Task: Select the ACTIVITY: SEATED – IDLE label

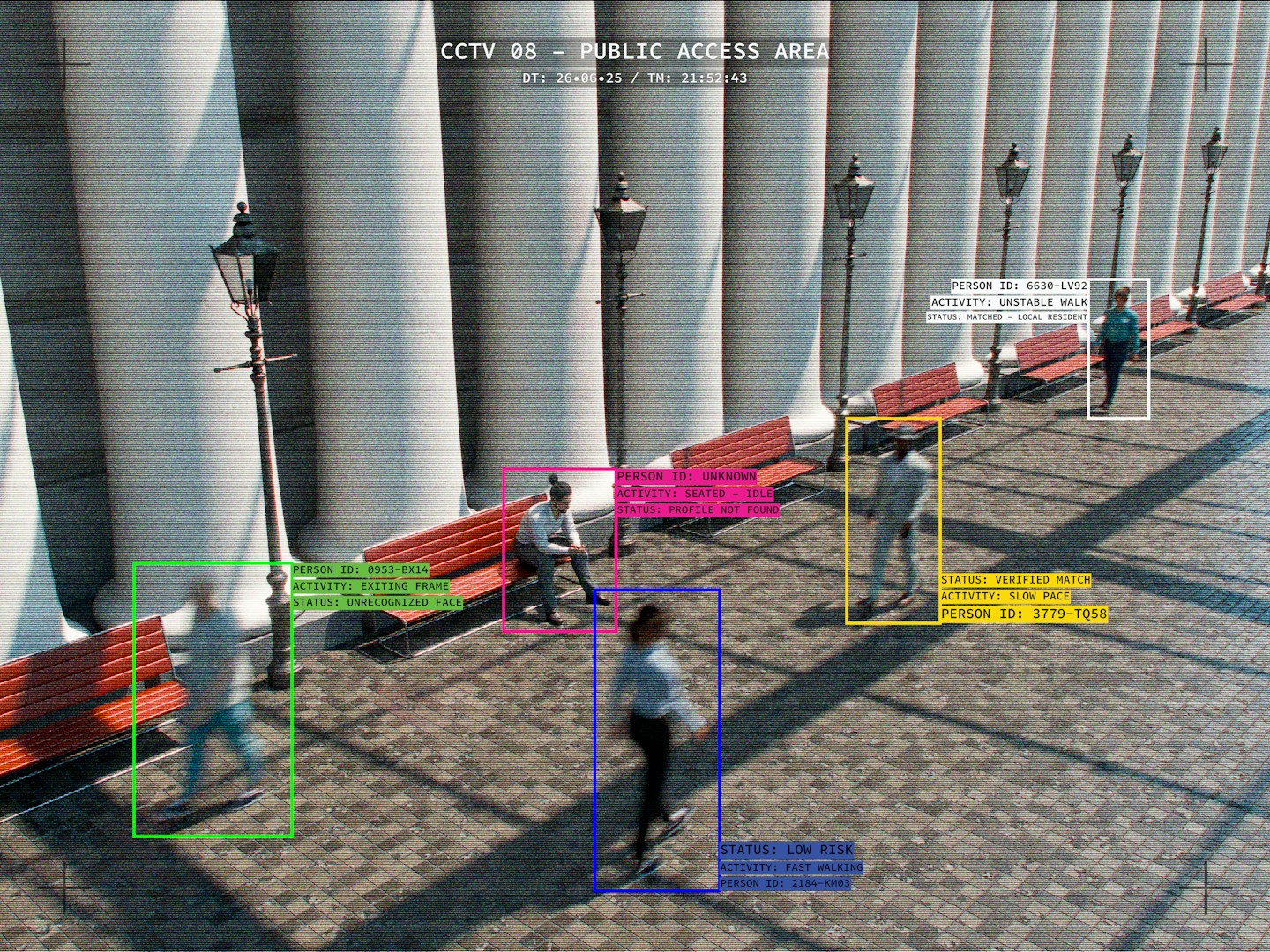Action: click(x=694, y=494)
